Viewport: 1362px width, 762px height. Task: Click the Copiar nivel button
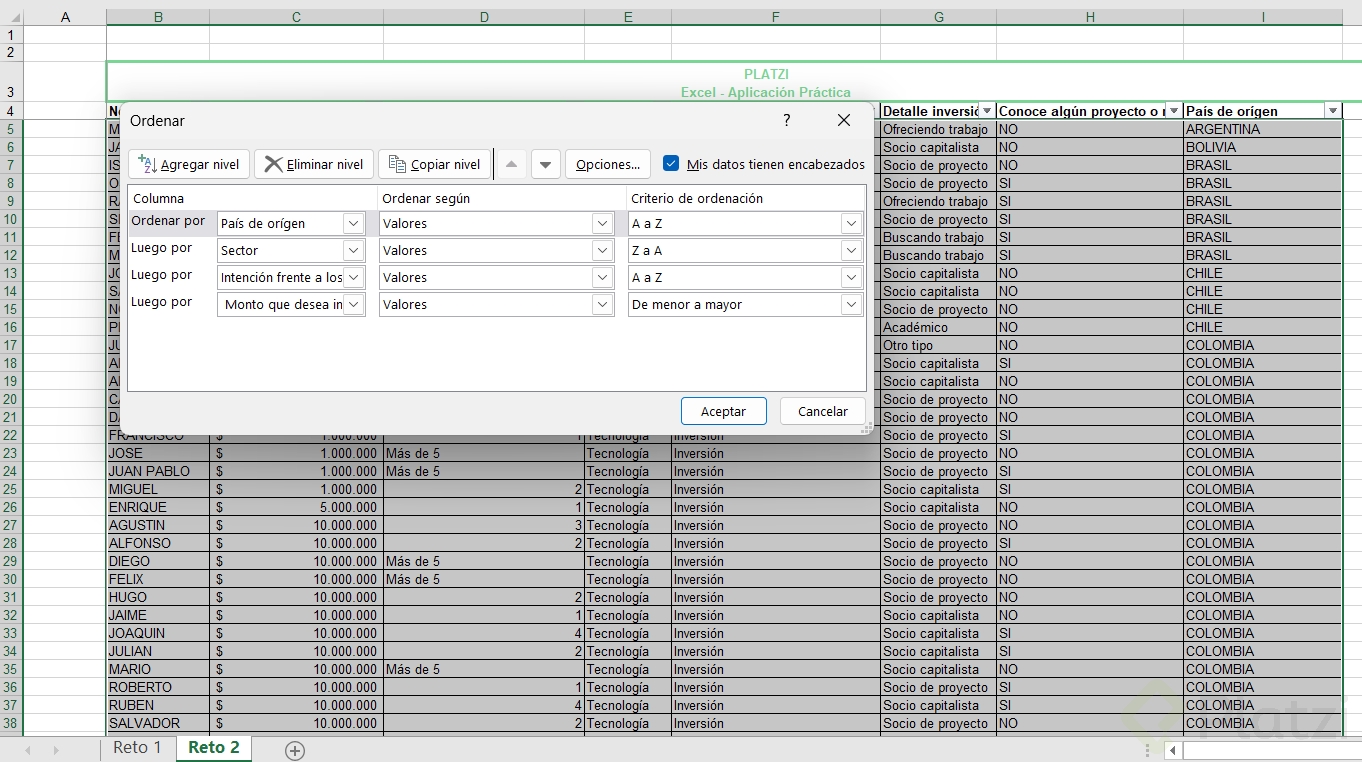434,164
